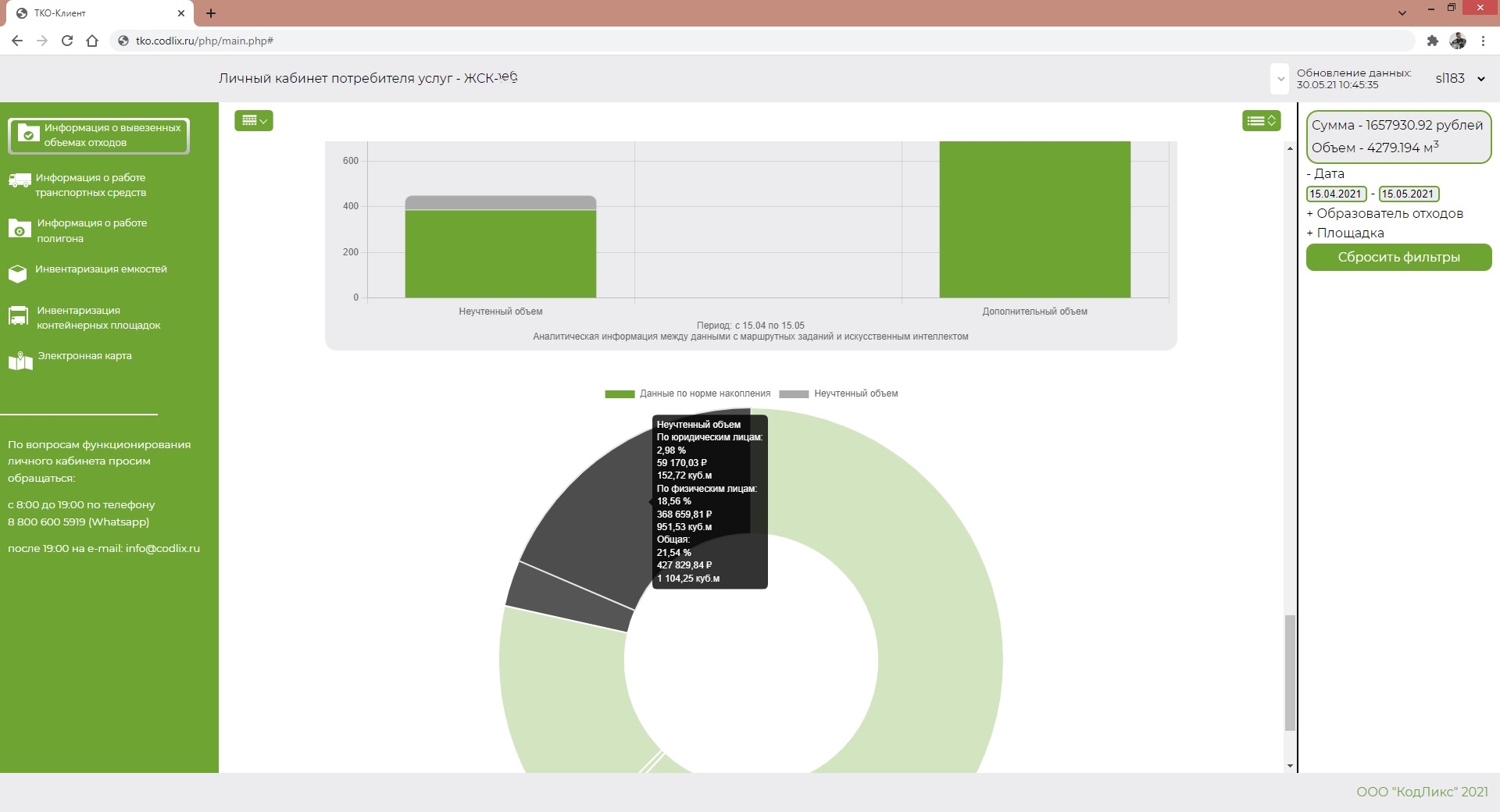Viewport: 1500px width, 812px height.
Task: Click the Личный кабинет потребителя услуг heading
Action: (367, 78)
